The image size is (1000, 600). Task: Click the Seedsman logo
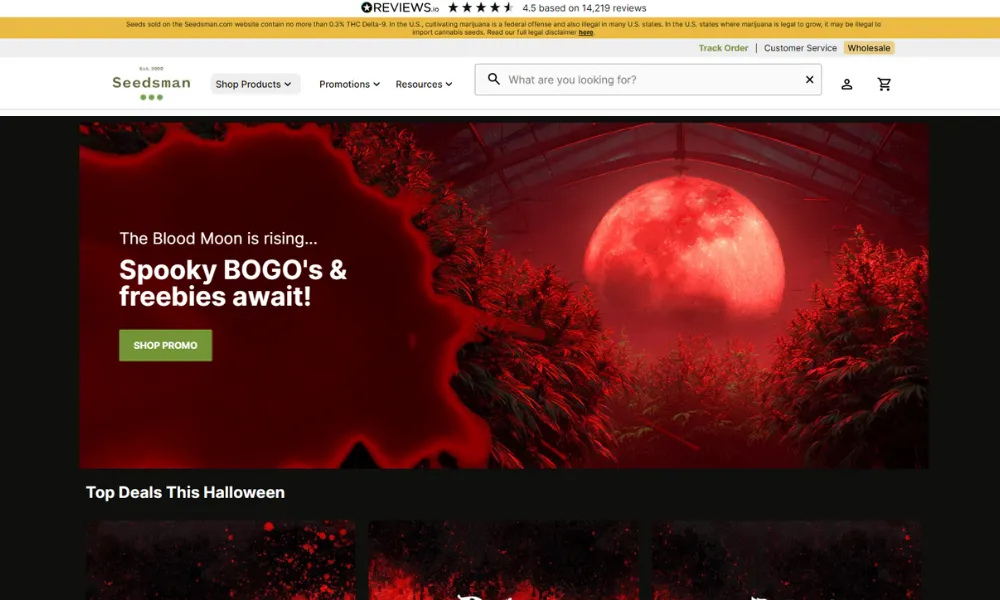(151, 84)
